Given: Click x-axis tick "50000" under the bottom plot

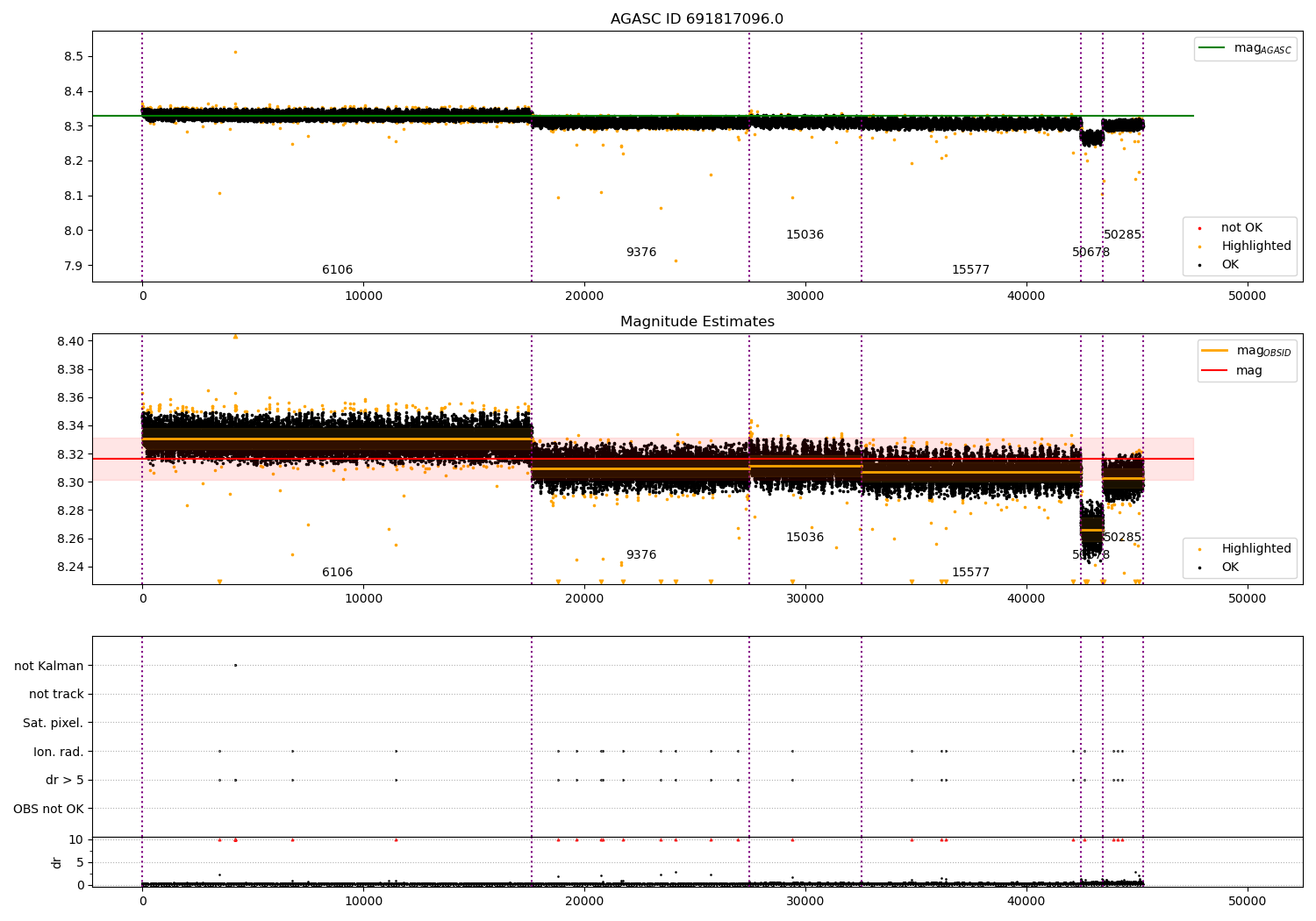Looking at the screenshot, I should 1247,902.
